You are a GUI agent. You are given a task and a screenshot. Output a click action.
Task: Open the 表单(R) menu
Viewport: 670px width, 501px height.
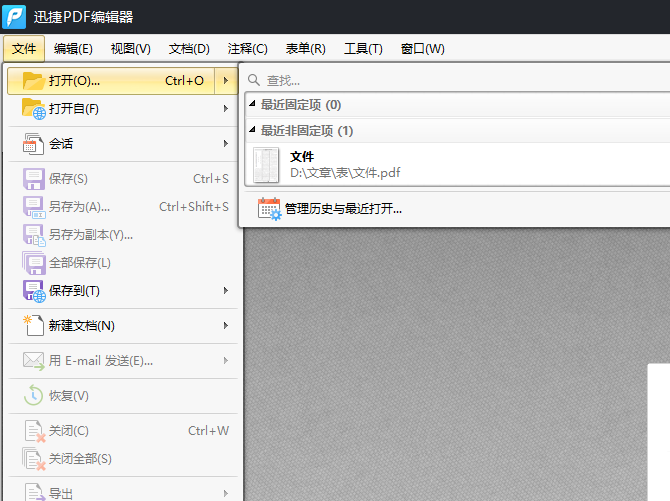coord(306,49)
